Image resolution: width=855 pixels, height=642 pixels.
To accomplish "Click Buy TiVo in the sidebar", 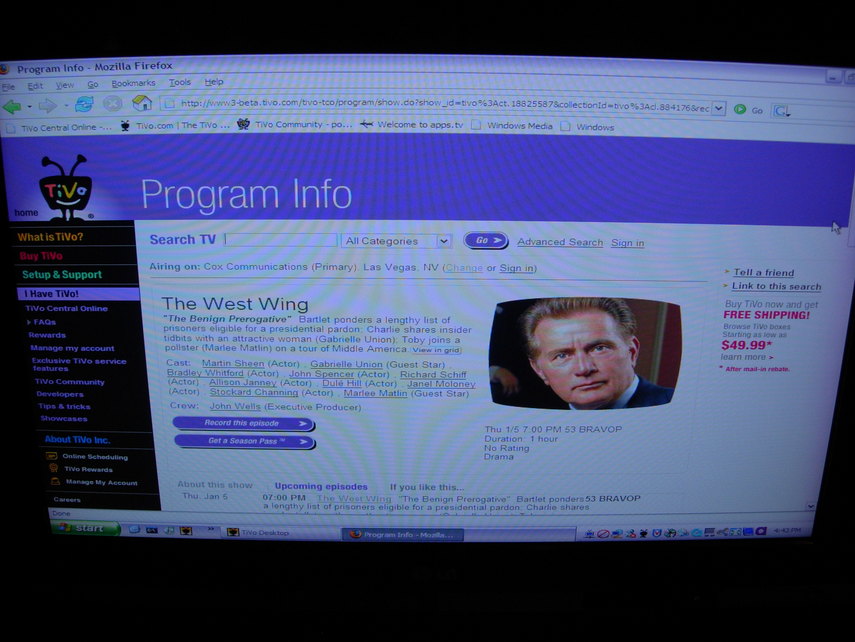I will tap(41, 256).
